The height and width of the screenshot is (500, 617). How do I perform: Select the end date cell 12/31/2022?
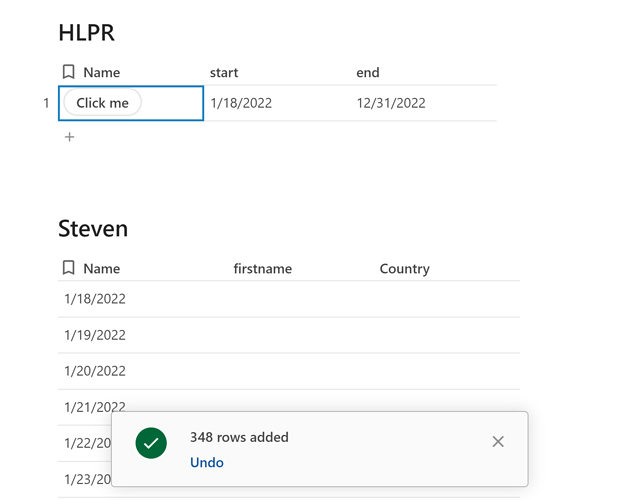(x=423, y=103)
